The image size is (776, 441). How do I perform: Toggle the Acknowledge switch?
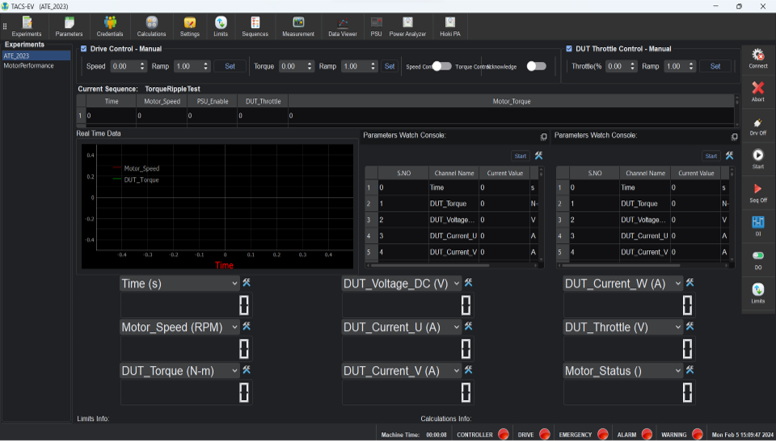[536, 66]
